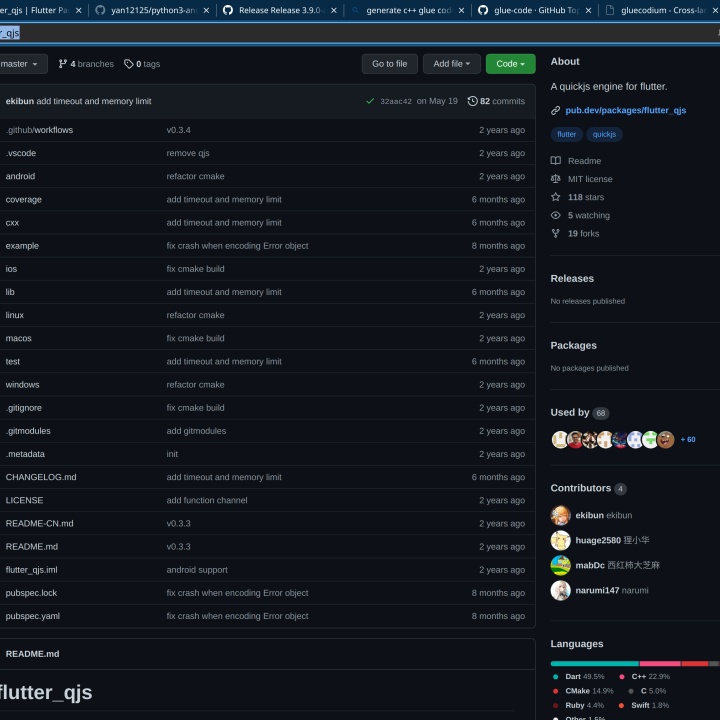This screenshot has height=720, width=720.
Task: Close the glue-code GitHub Topics tab
Action: click(x=589, y=10)
